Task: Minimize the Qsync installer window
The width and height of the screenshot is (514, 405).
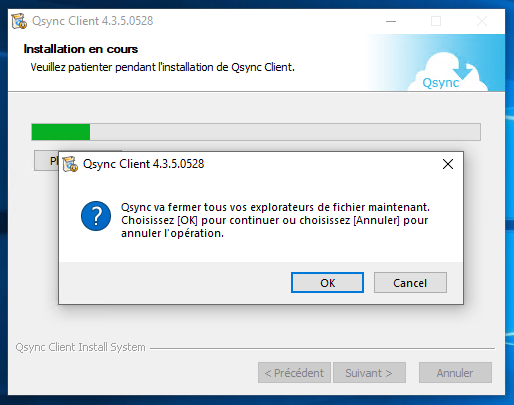Action: point(391,21)
